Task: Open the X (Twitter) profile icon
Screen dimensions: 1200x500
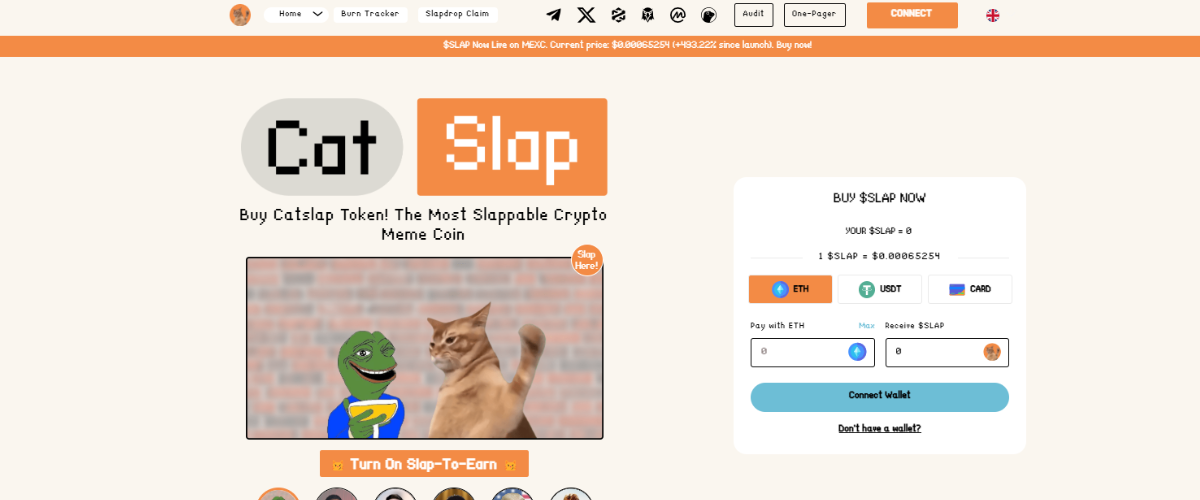Action: [586, 15]
